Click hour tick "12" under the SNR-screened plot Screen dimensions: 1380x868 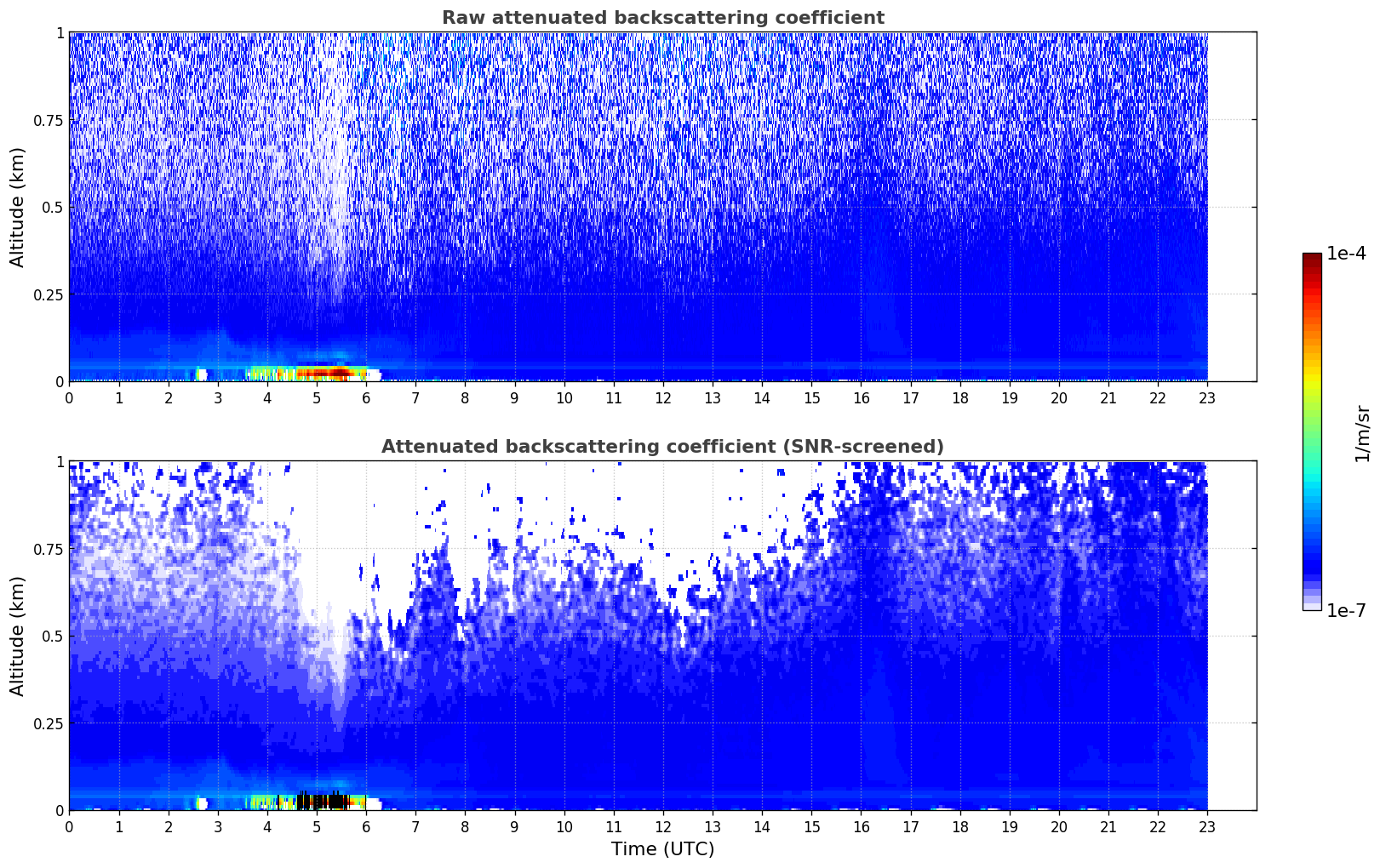[663, 826]
